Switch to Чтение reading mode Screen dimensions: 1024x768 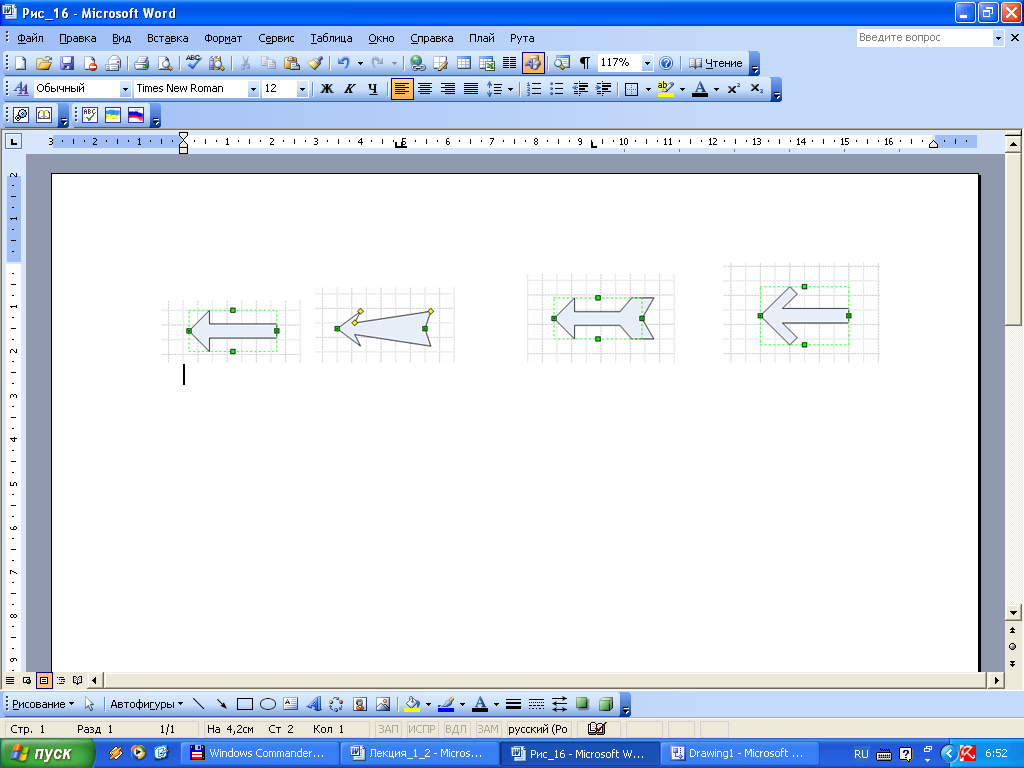click(x=716, y=63)
